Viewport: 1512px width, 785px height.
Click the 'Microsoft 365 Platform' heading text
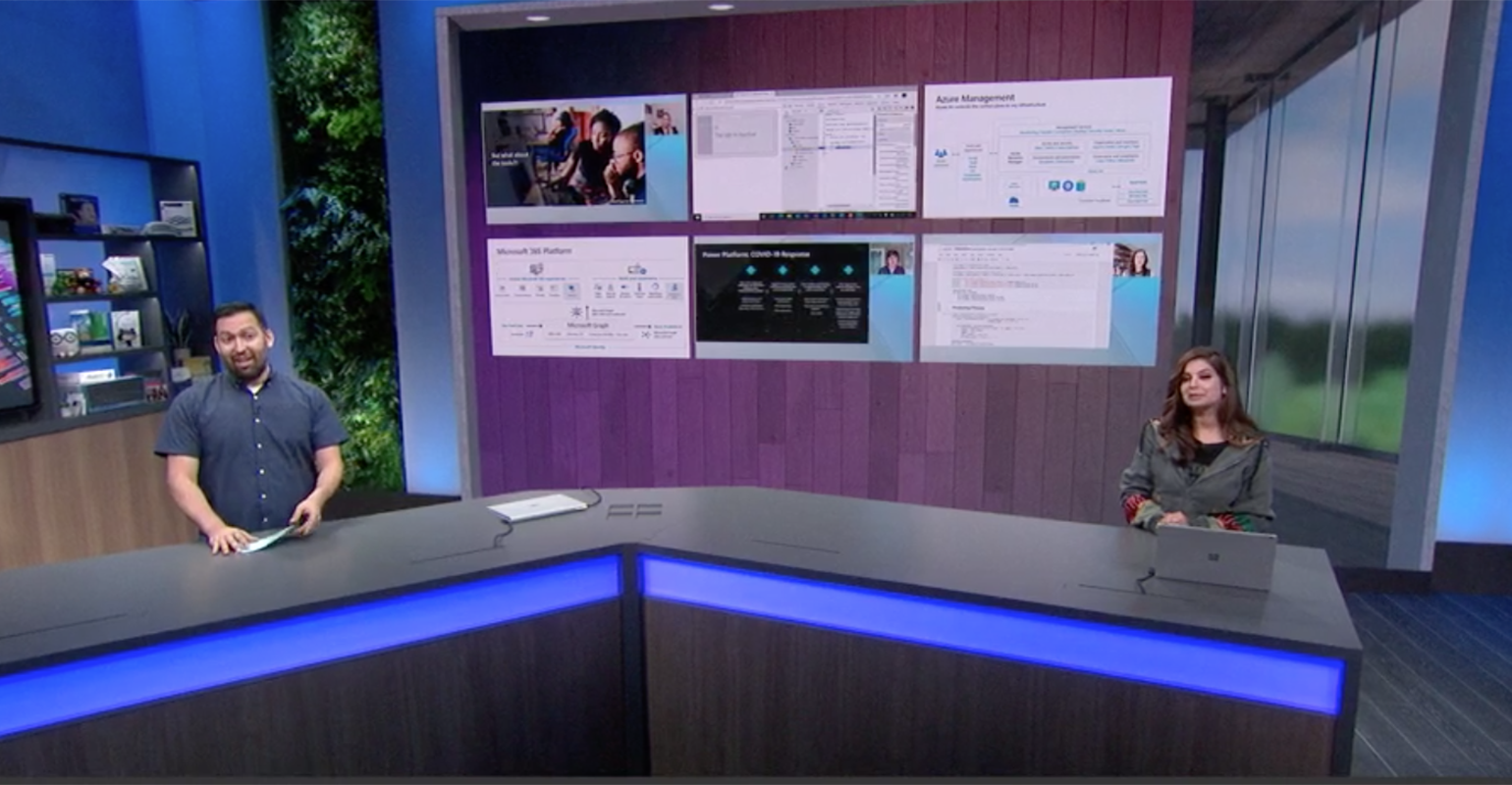[534, 251]
